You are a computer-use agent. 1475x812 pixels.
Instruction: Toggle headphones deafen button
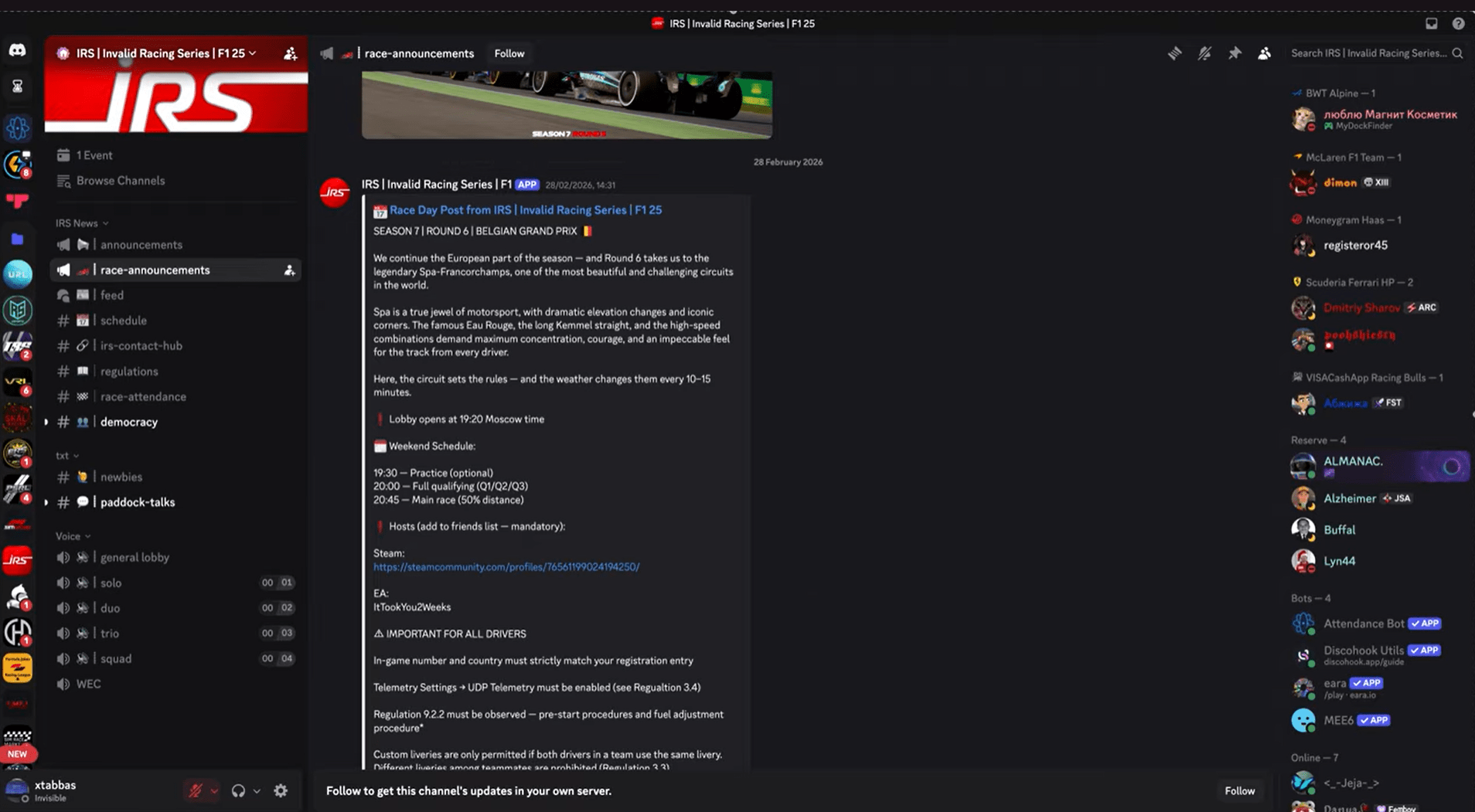238,790
